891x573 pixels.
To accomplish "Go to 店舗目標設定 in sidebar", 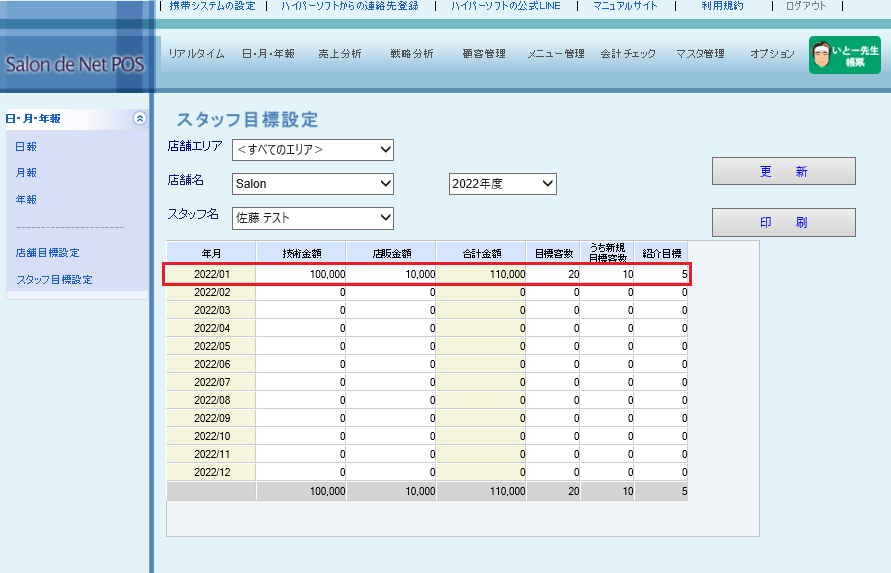I will (x=48, y=253).
